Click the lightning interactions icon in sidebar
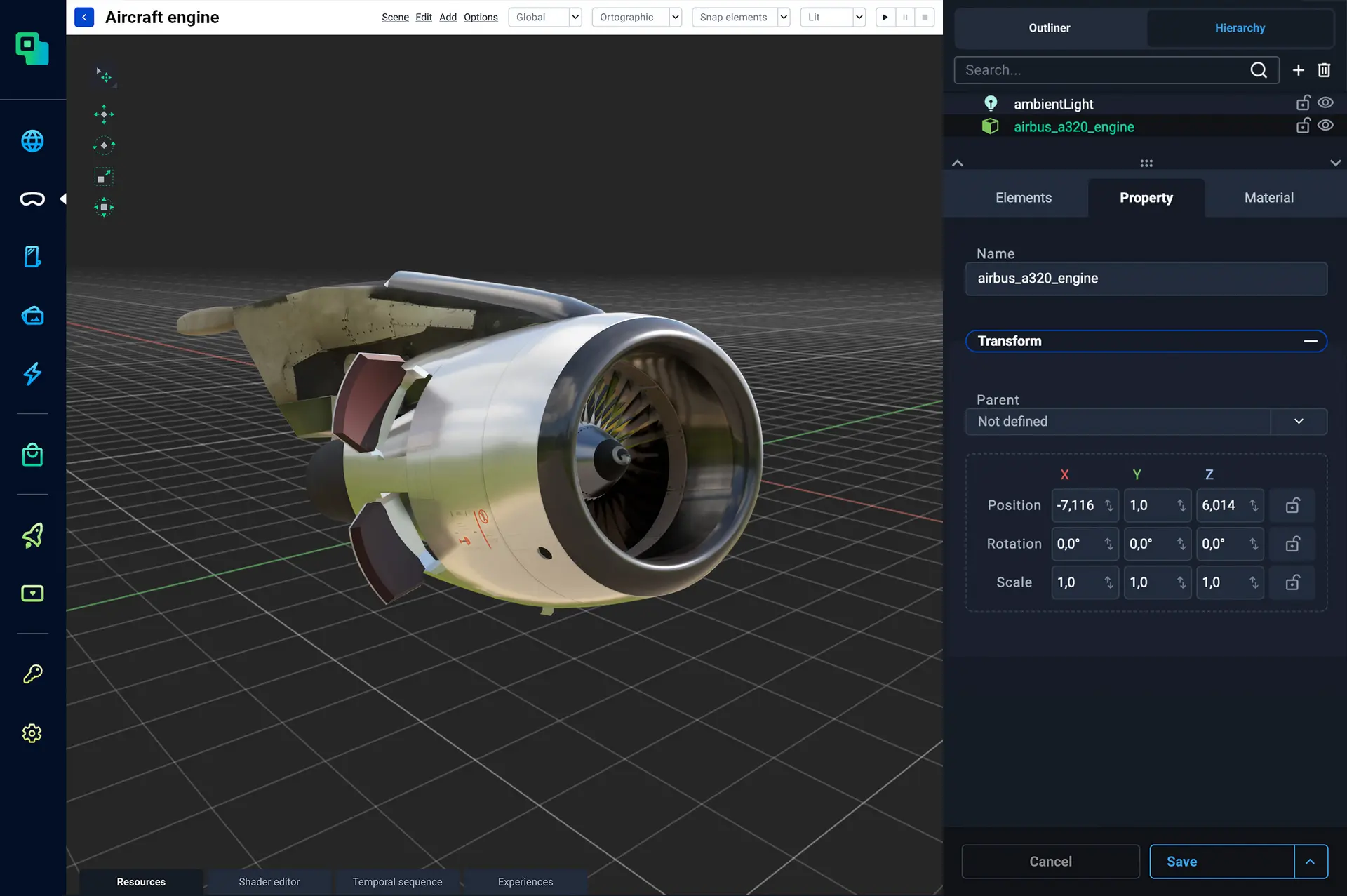1347x896 pixels. pos(32,374)
